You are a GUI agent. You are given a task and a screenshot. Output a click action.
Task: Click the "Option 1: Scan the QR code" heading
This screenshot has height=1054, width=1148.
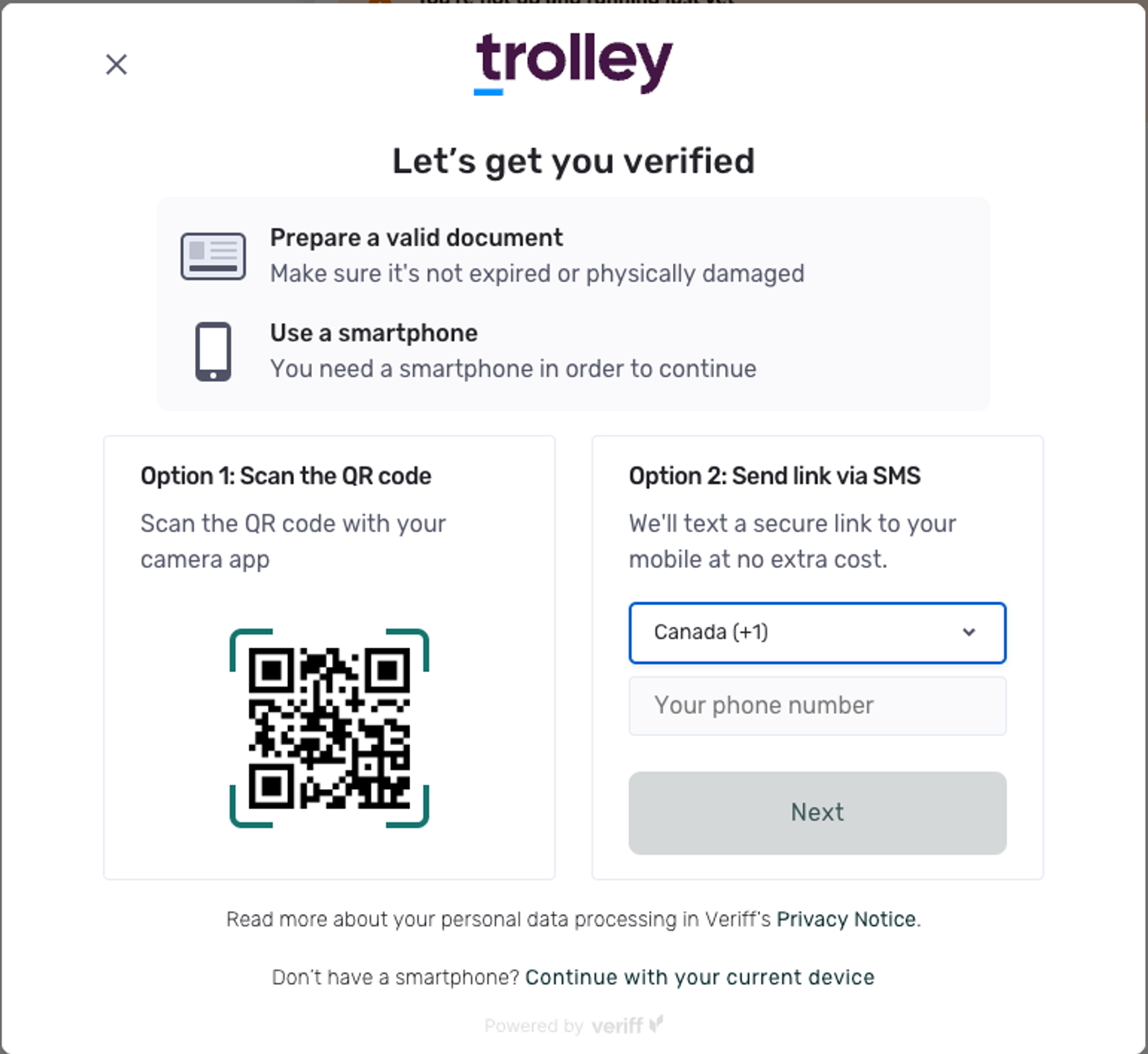pos(286,476)
